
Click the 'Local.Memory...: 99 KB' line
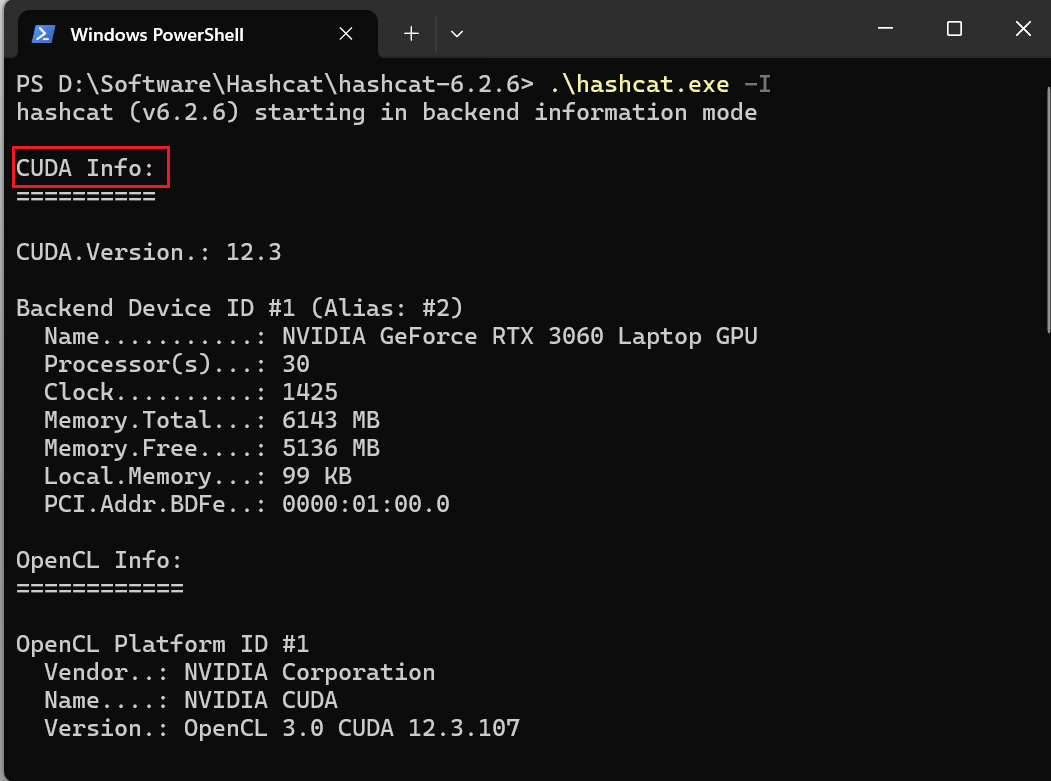[198, 476]
